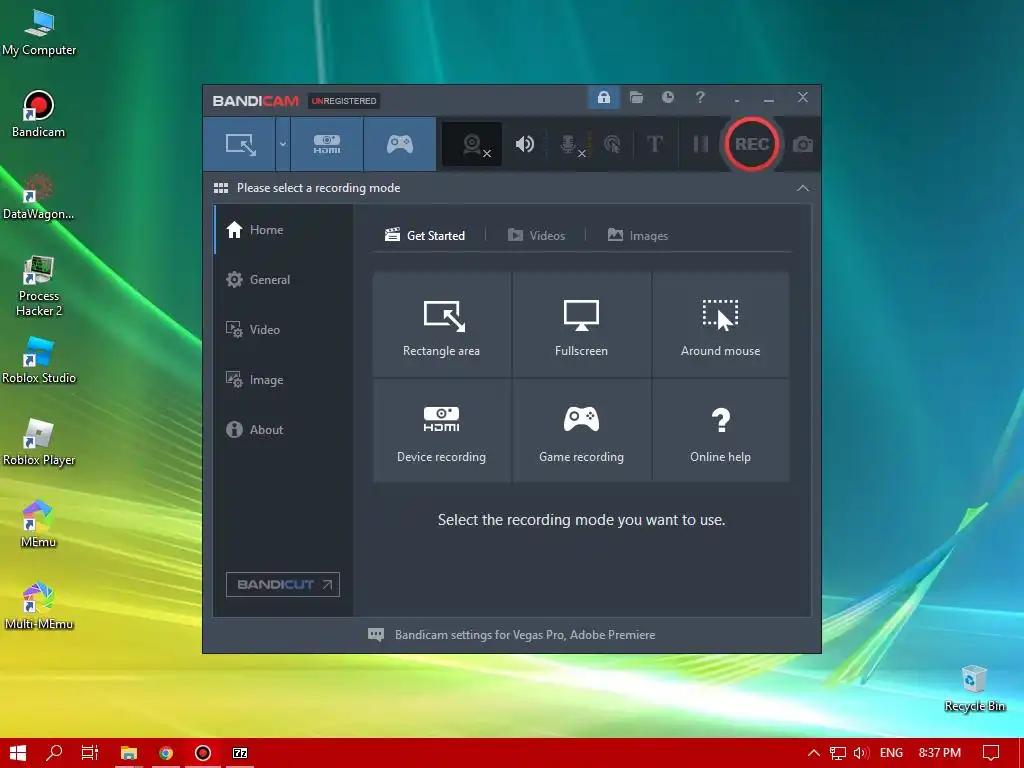Click the ENG language indicator

pos(891,753)
